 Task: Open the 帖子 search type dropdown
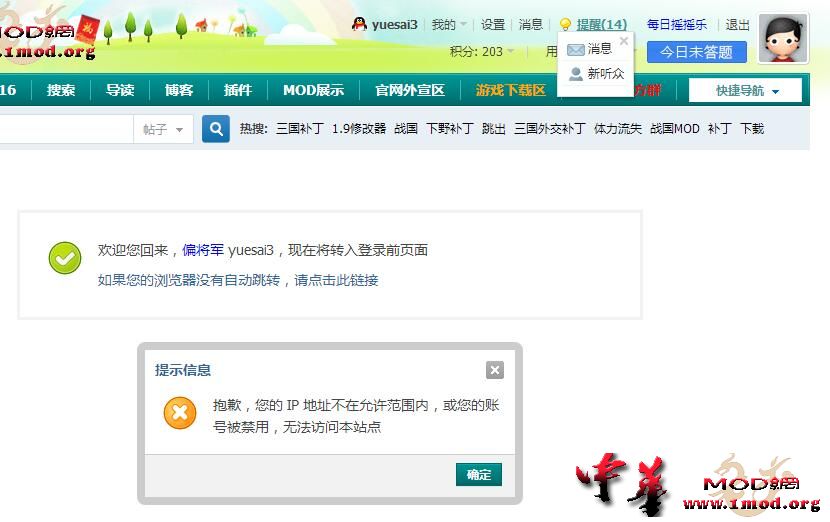[163, 129]
